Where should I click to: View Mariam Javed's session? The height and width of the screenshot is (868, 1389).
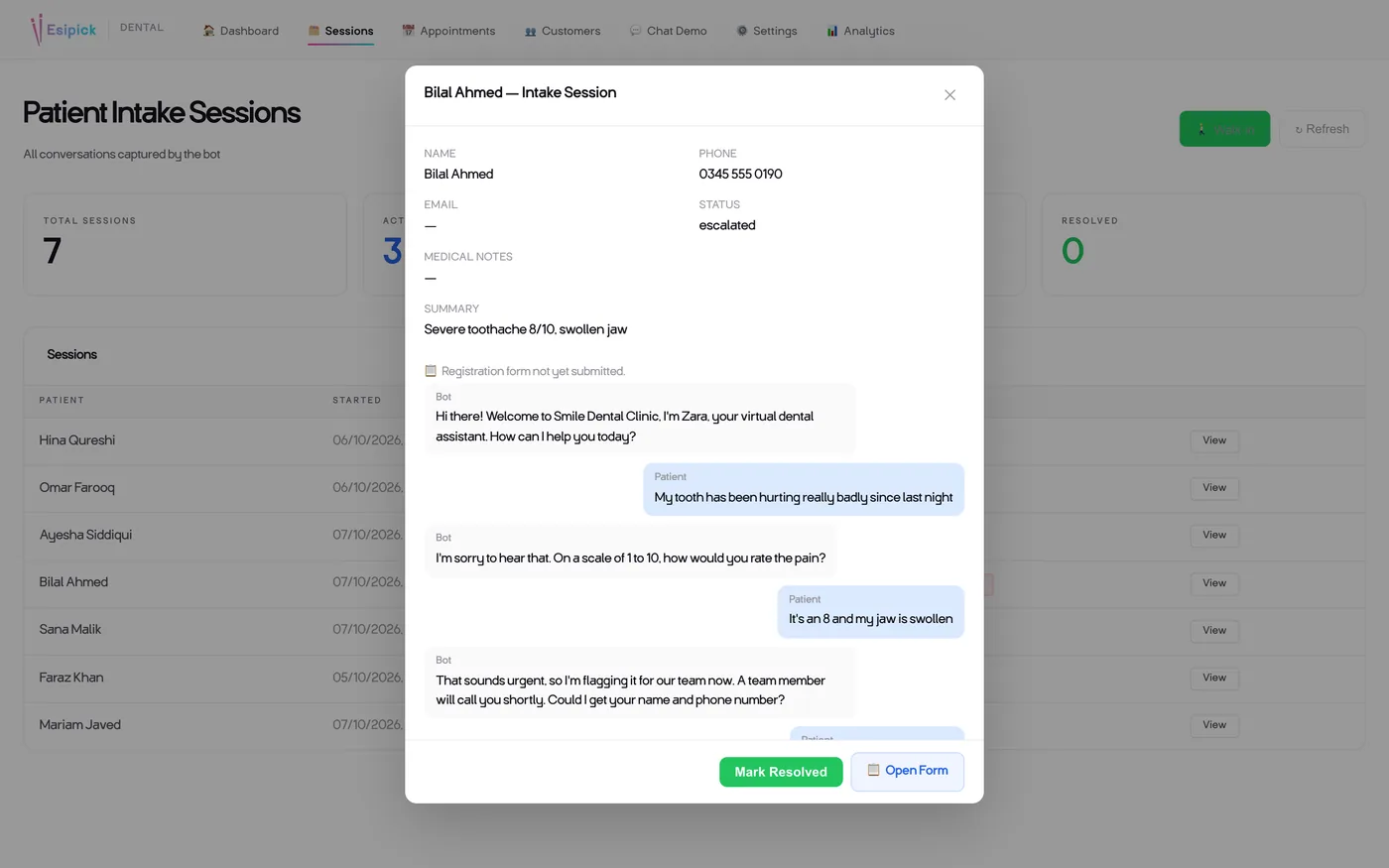click(x=1214, y=725)
